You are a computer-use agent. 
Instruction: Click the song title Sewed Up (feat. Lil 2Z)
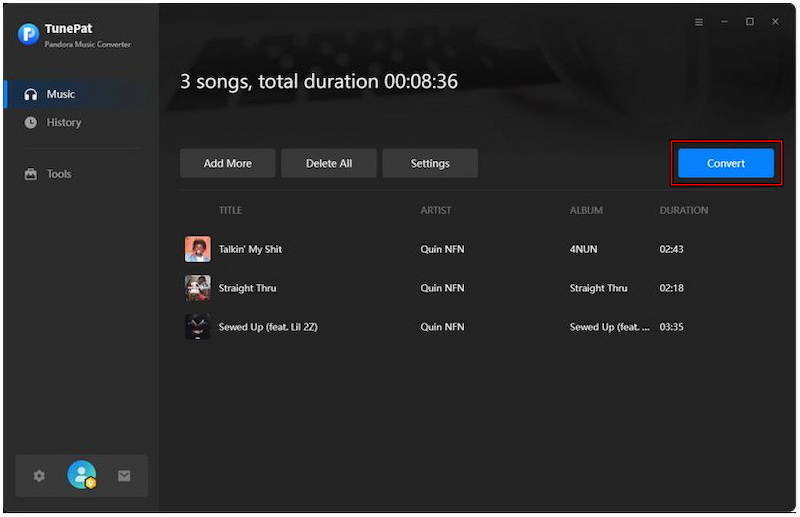(268, 327)
